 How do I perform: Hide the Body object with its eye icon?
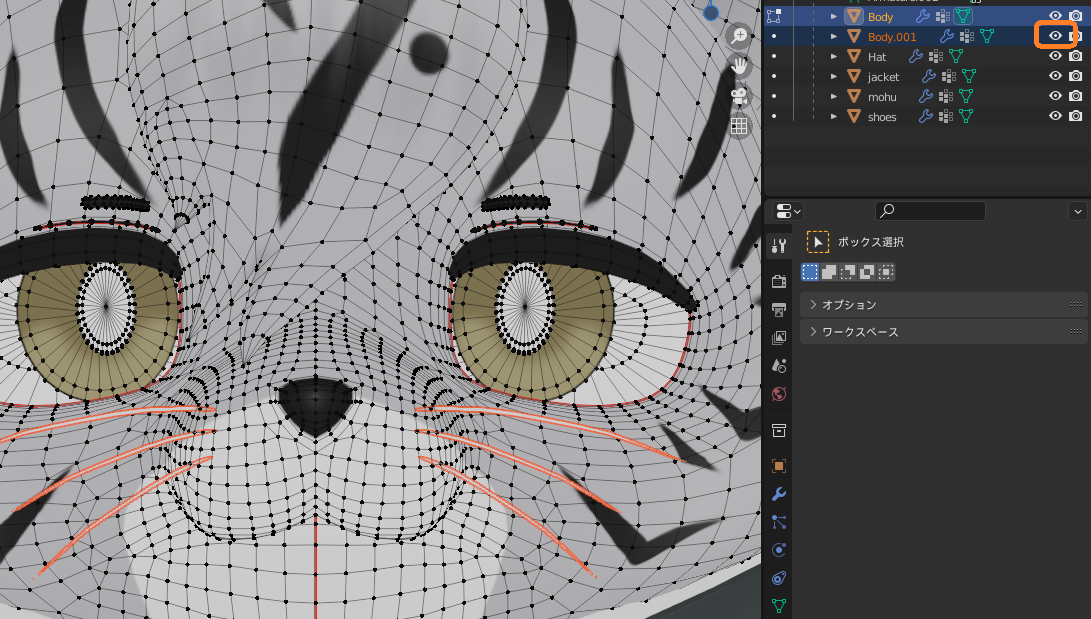pos(1056,16)
